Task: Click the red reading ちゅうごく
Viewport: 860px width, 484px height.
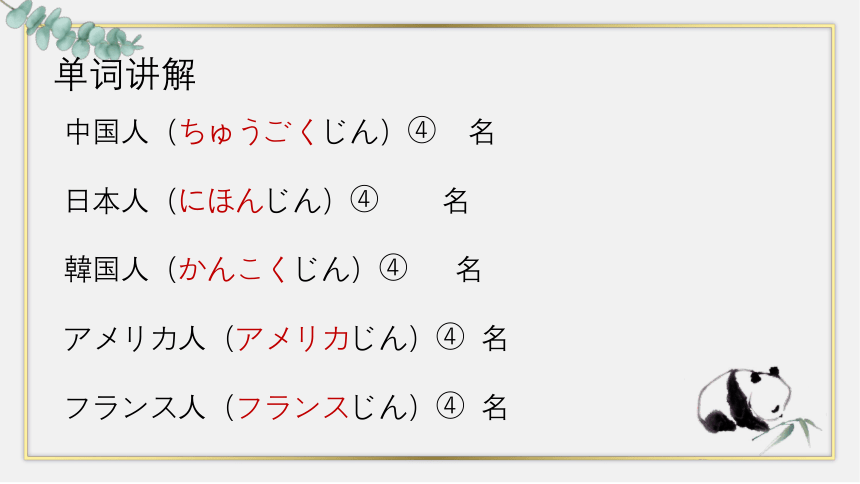Action: [x=248, y=132]
